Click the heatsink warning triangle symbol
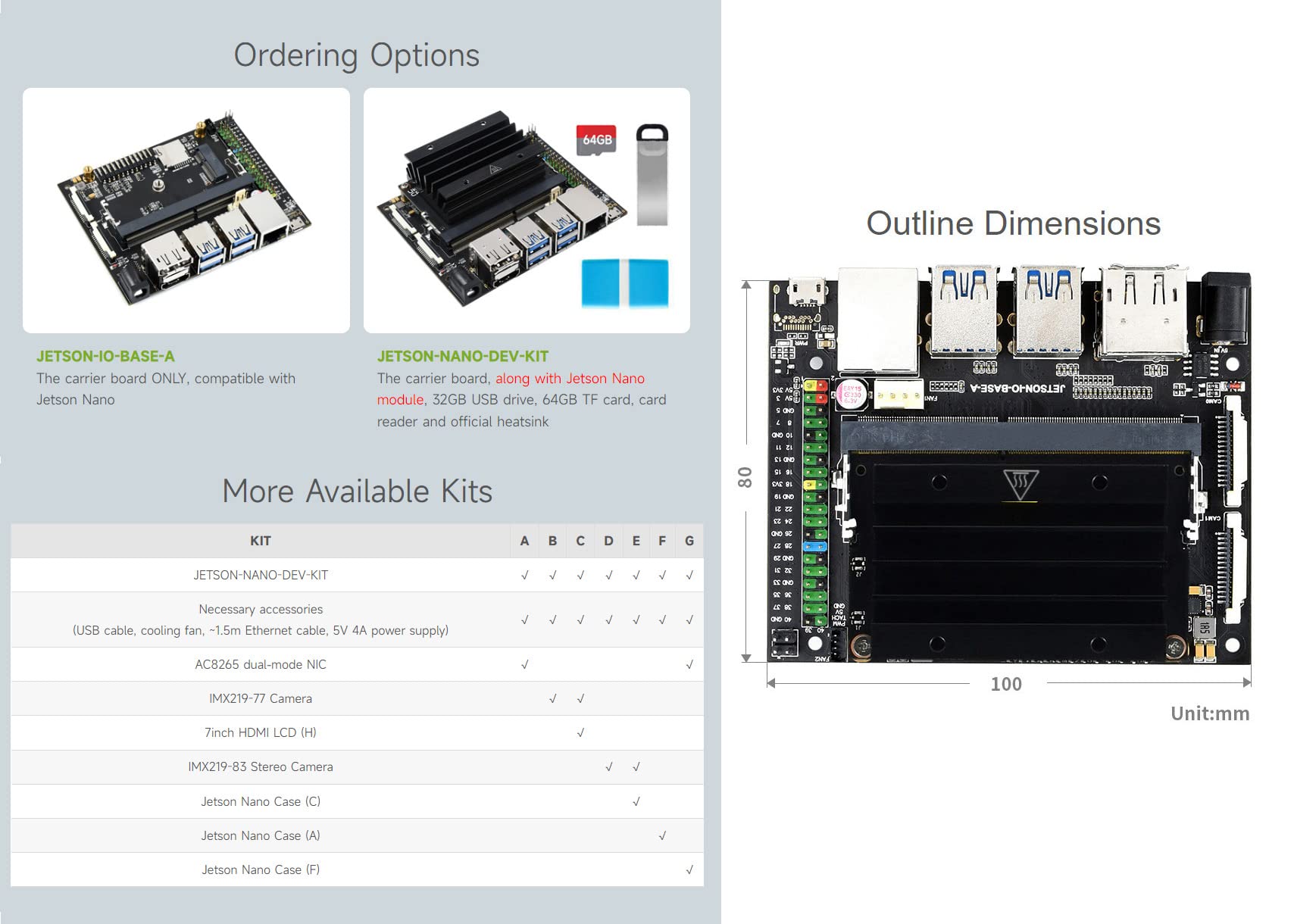This screenshot has width=1294, height=924. (1021, 485)
